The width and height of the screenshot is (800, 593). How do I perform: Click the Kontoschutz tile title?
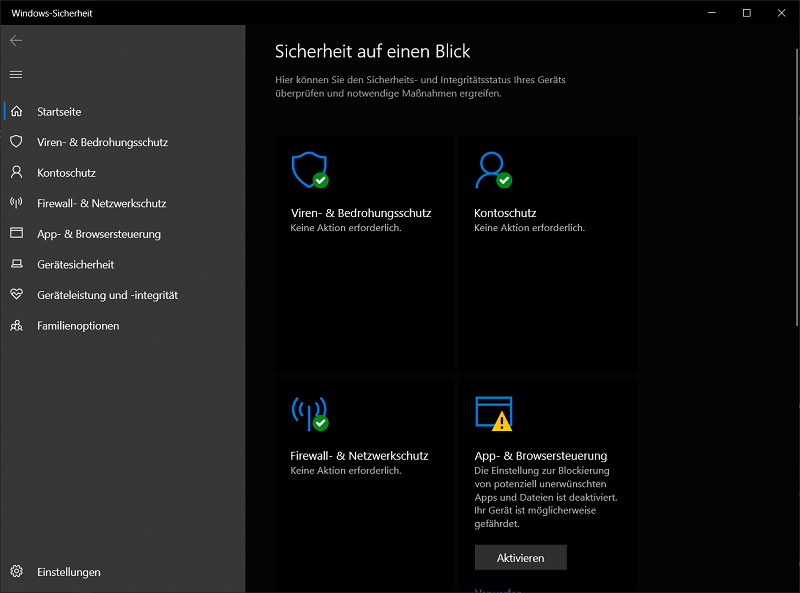point(505,213)
